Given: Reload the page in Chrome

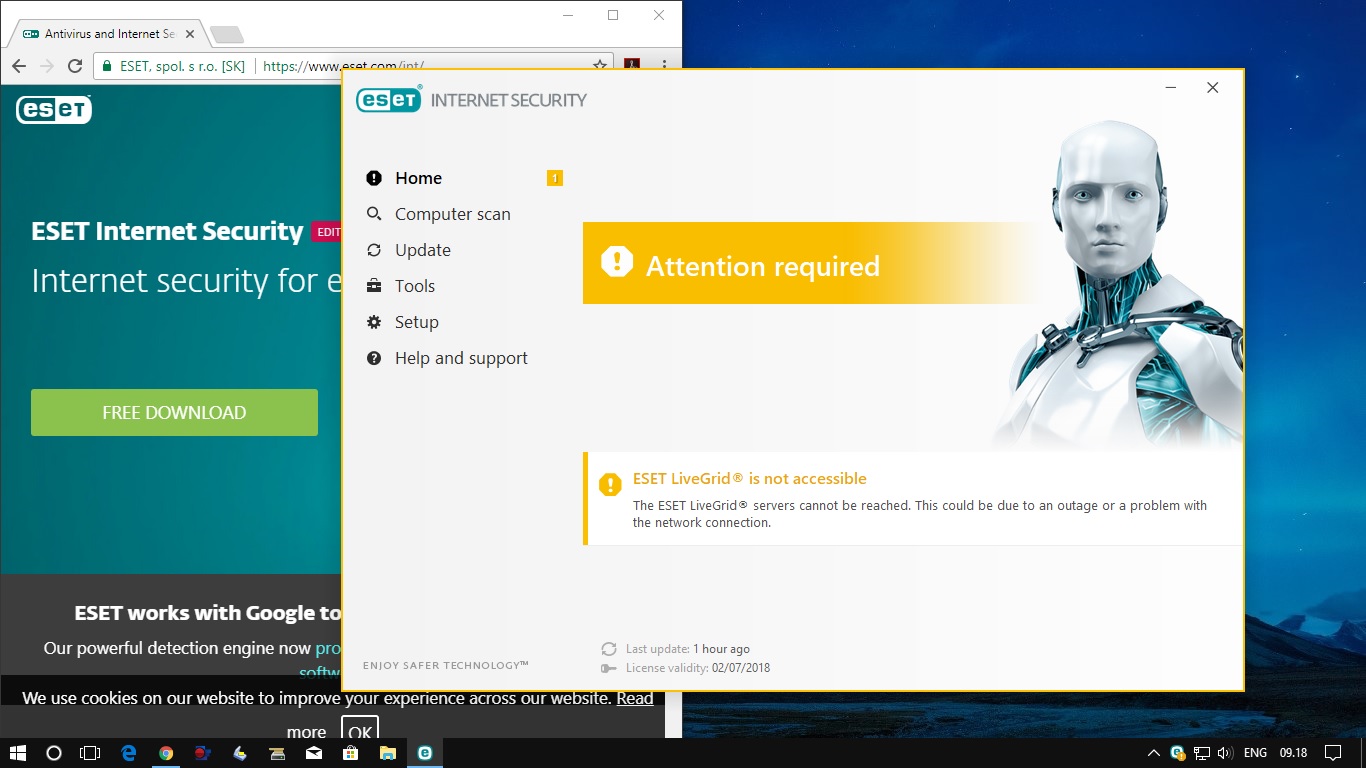Looking at the screenshot, I should [74, 66].
